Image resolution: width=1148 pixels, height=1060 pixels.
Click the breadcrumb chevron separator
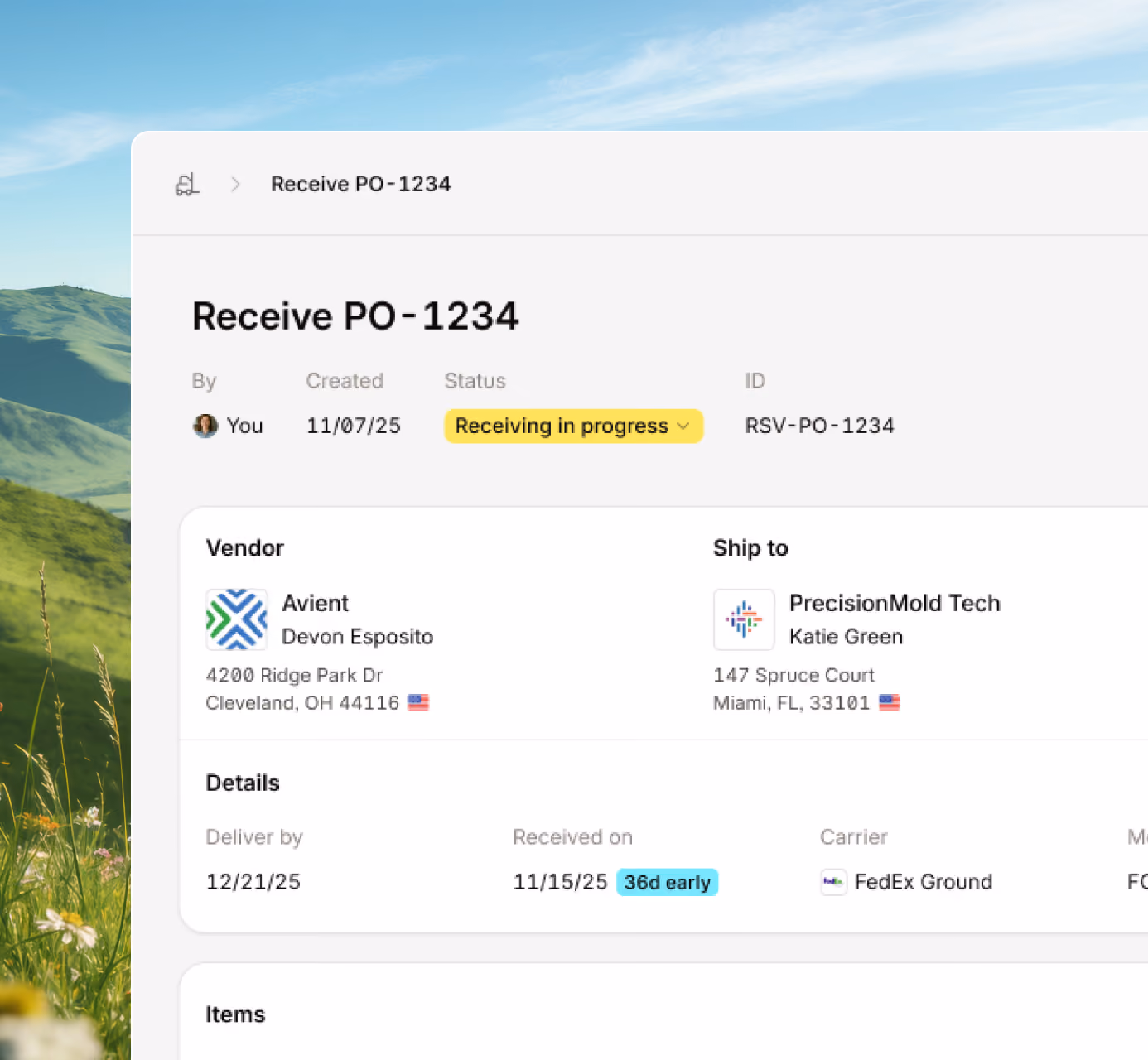236,184
